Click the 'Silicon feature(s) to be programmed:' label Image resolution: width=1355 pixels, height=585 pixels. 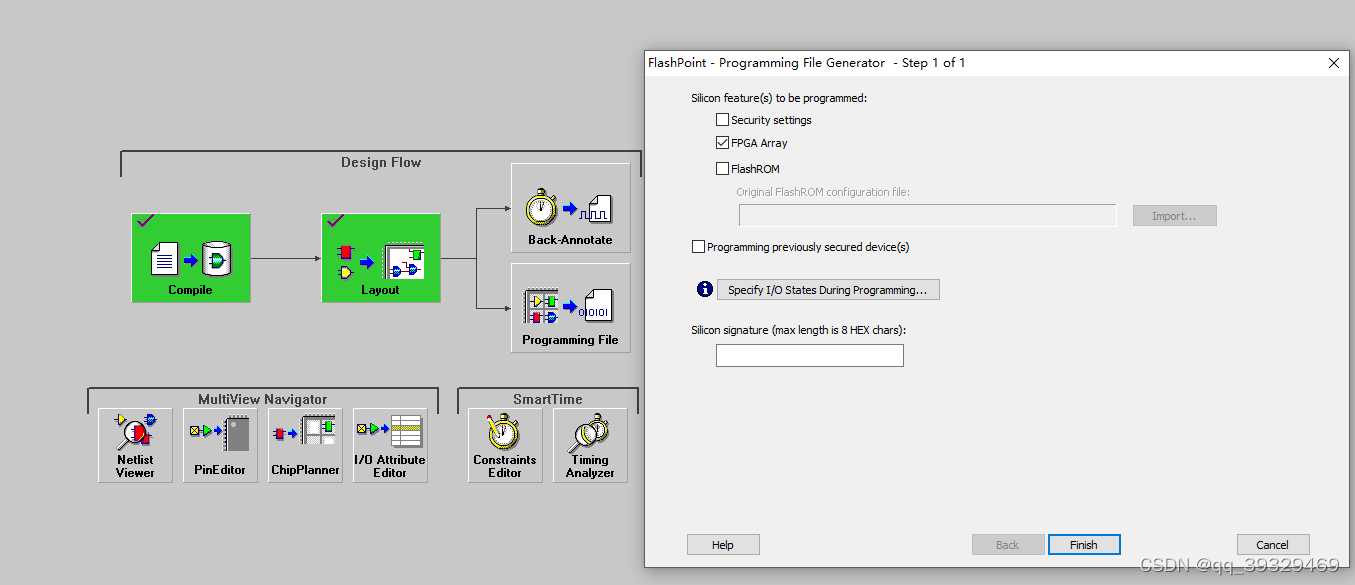click(x=779, y=98)
